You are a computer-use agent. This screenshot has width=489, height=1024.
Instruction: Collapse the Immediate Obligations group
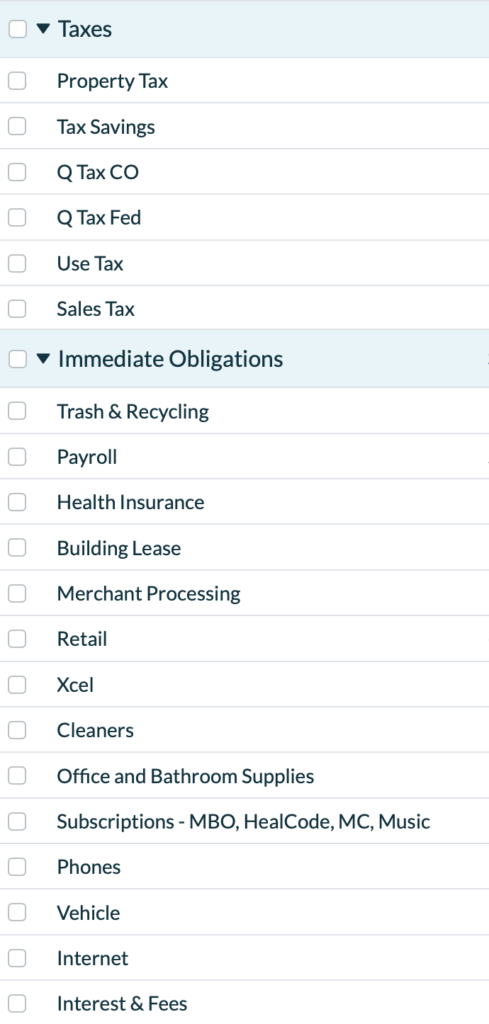(43, 359)
